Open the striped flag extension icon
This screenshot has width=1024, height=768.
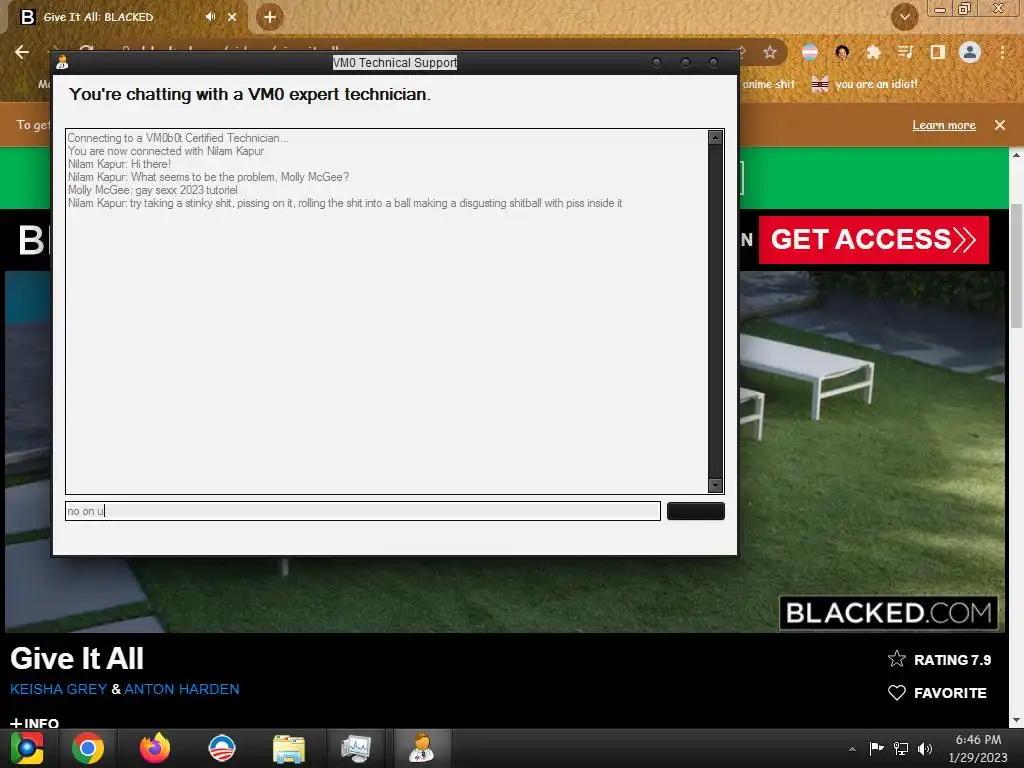pos(810,52)
